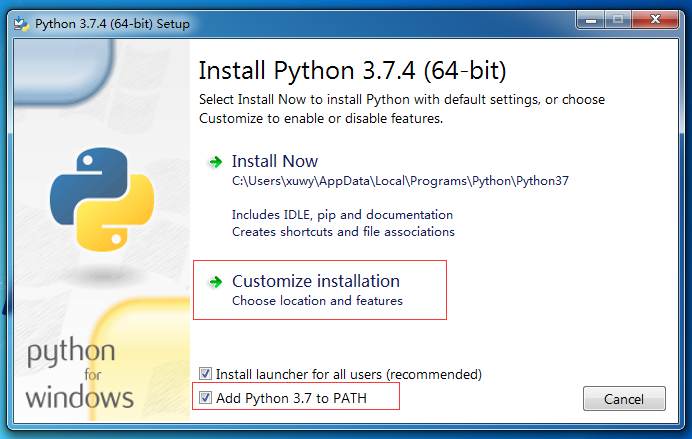The height and width of the screenshot is (439, 692).
Task: Click the Python installer icon in the title bar
Action: [21, 24]
